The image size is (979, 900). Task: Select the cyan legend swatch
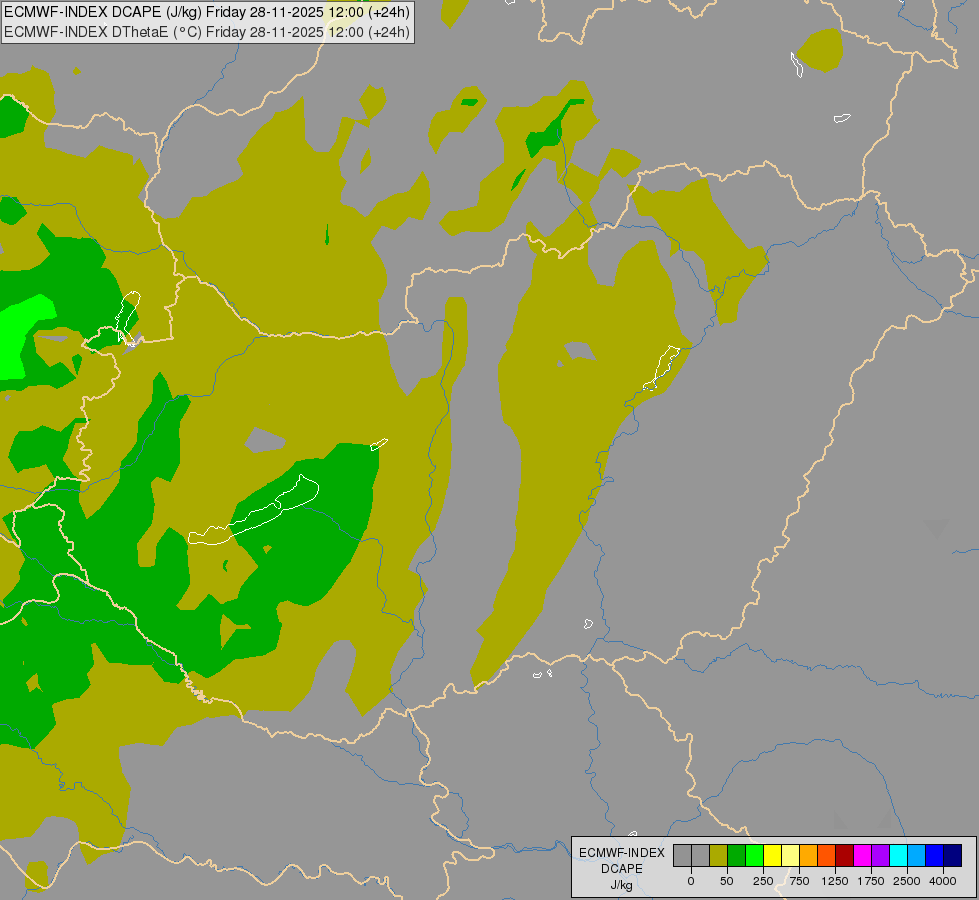point(898,856)
